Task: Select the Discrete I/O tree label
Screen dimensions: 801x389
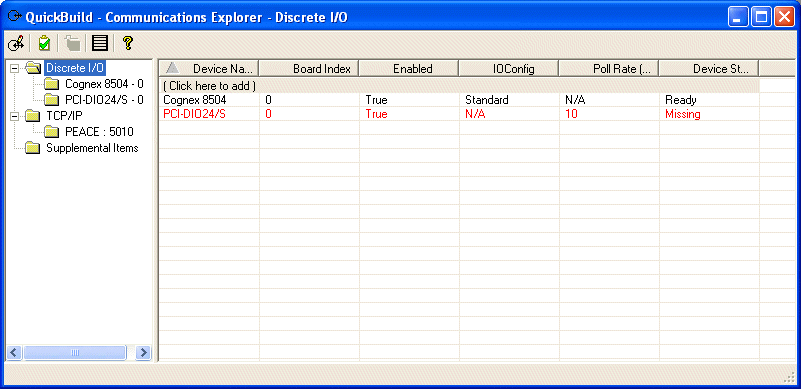Action: pos(75,67)
